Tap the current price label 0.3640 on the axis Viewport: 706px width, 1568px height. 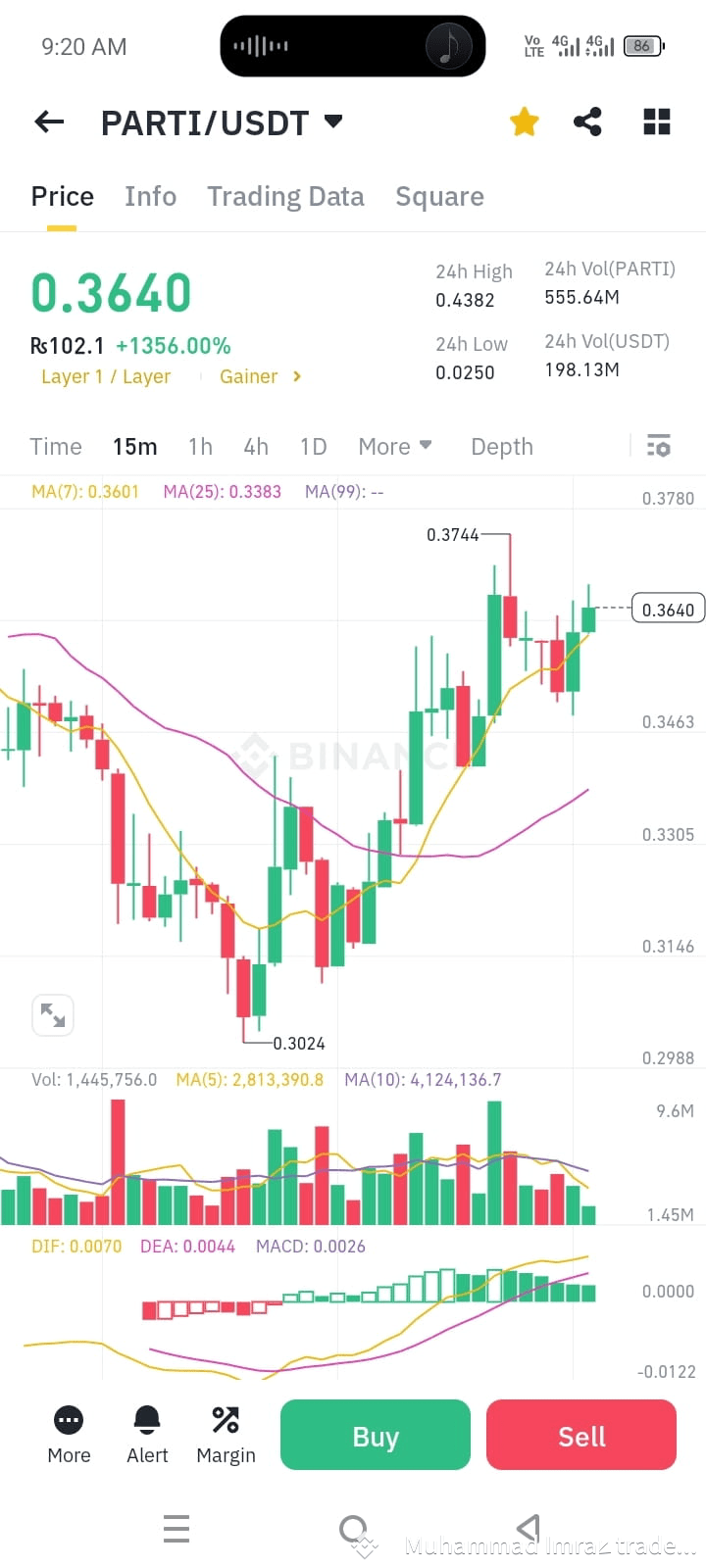[x=667, y=608]
